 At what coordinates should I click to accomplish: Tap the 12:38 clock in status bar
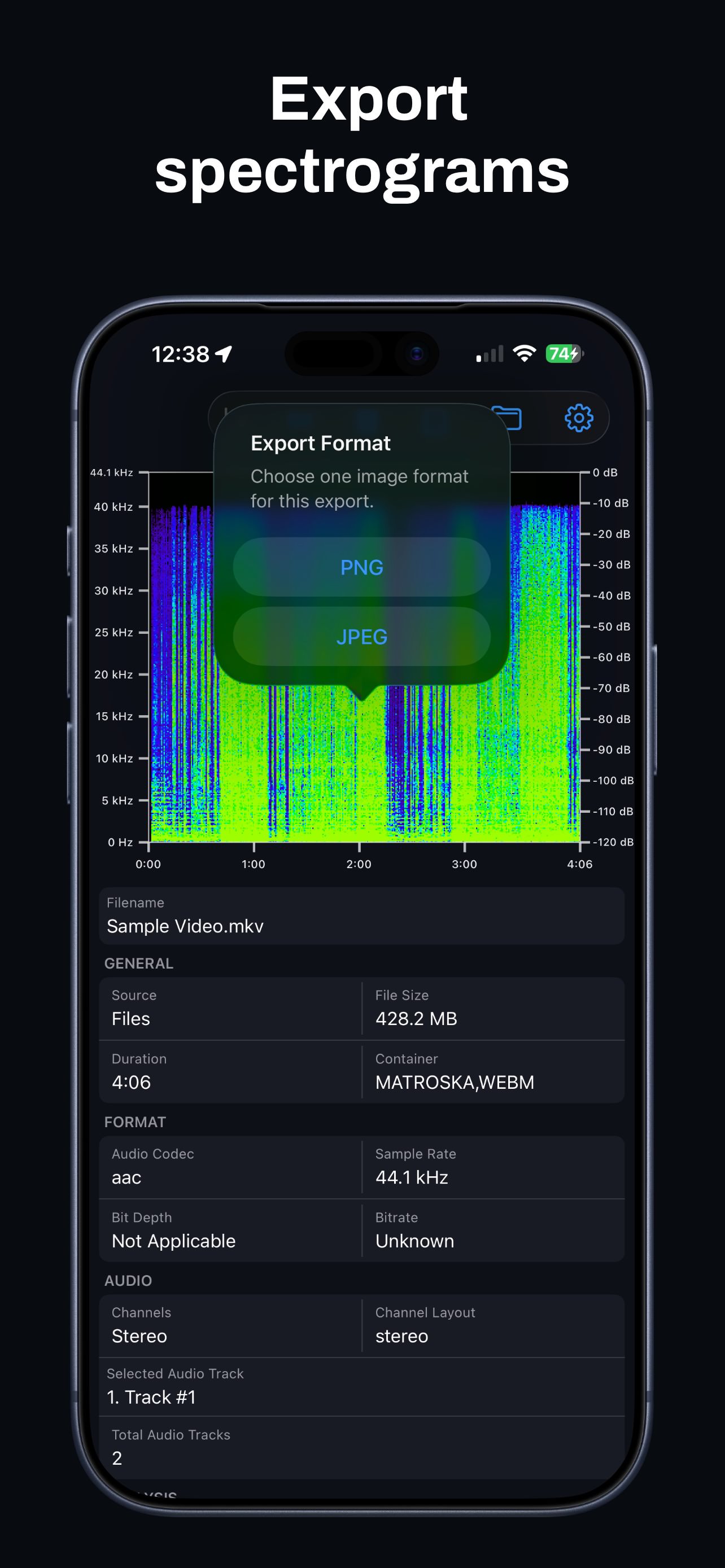point(180,354)
